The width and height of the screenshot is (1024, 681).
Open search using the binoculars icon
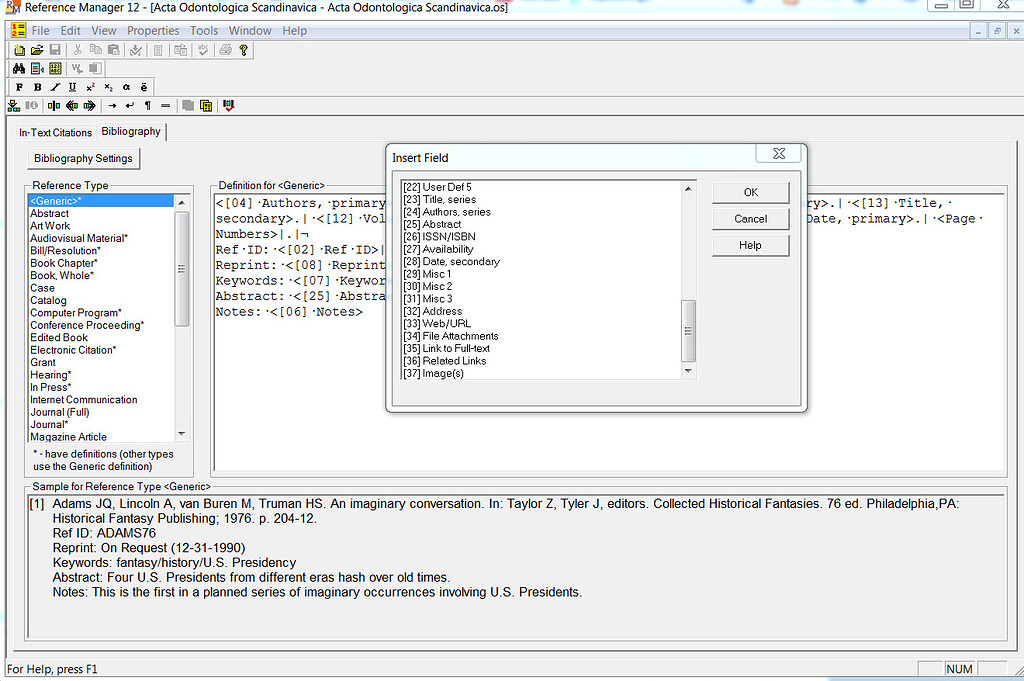(18, 68)
